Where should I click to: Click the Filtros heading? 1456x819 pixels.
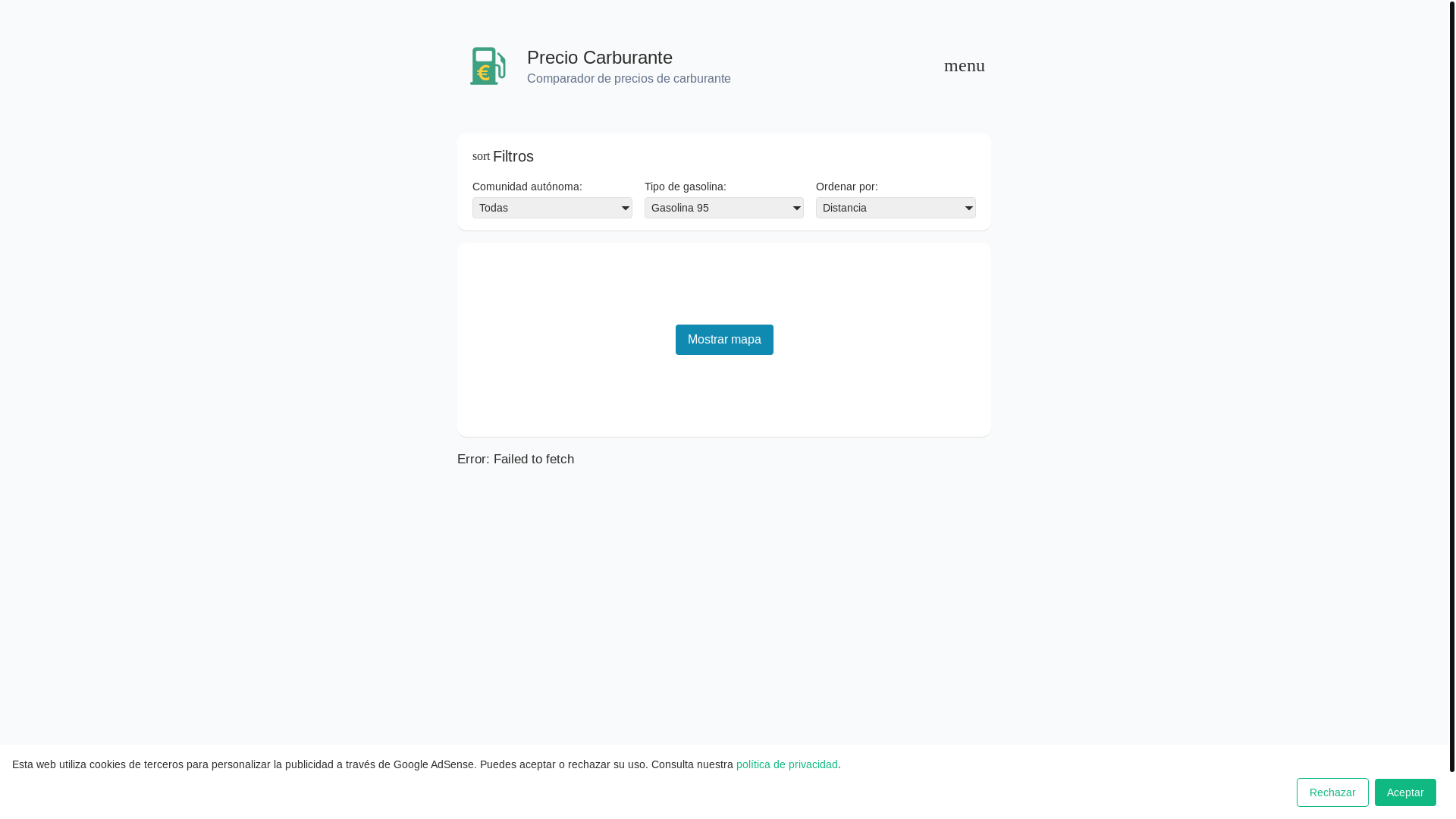coord(513,156)
